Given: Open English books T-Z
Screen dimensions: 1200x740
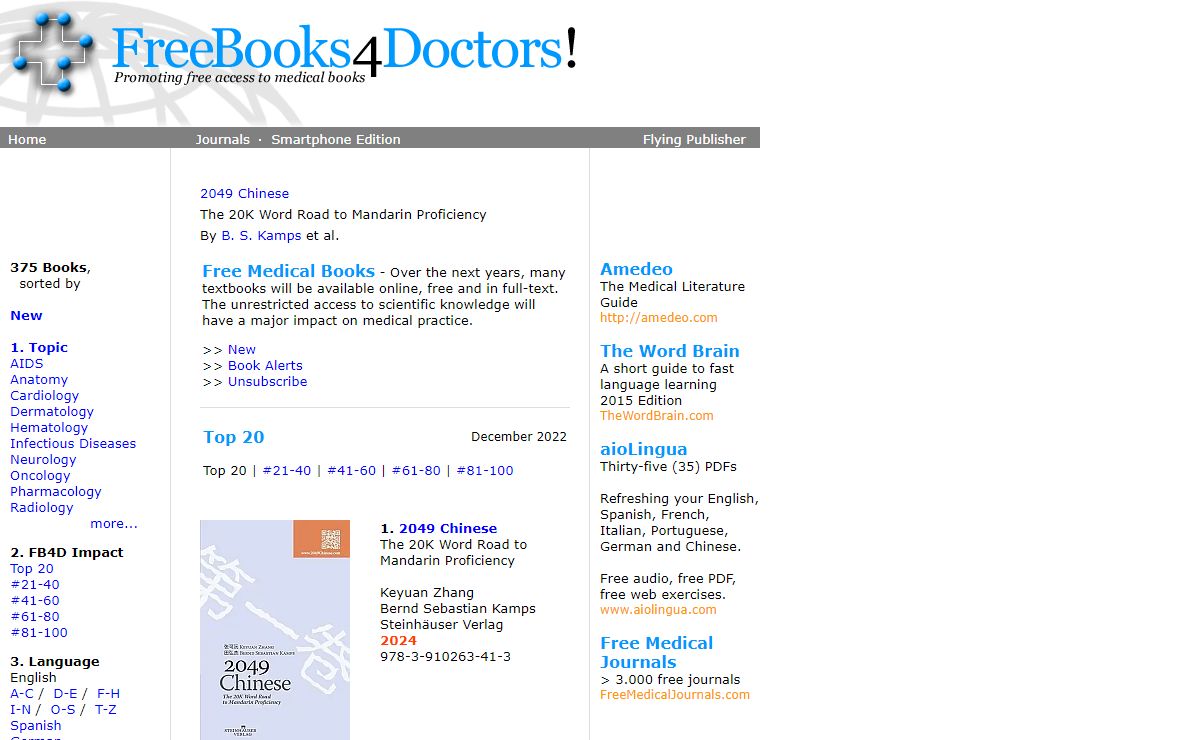Looking at the screenshot, I should [106, 710].
